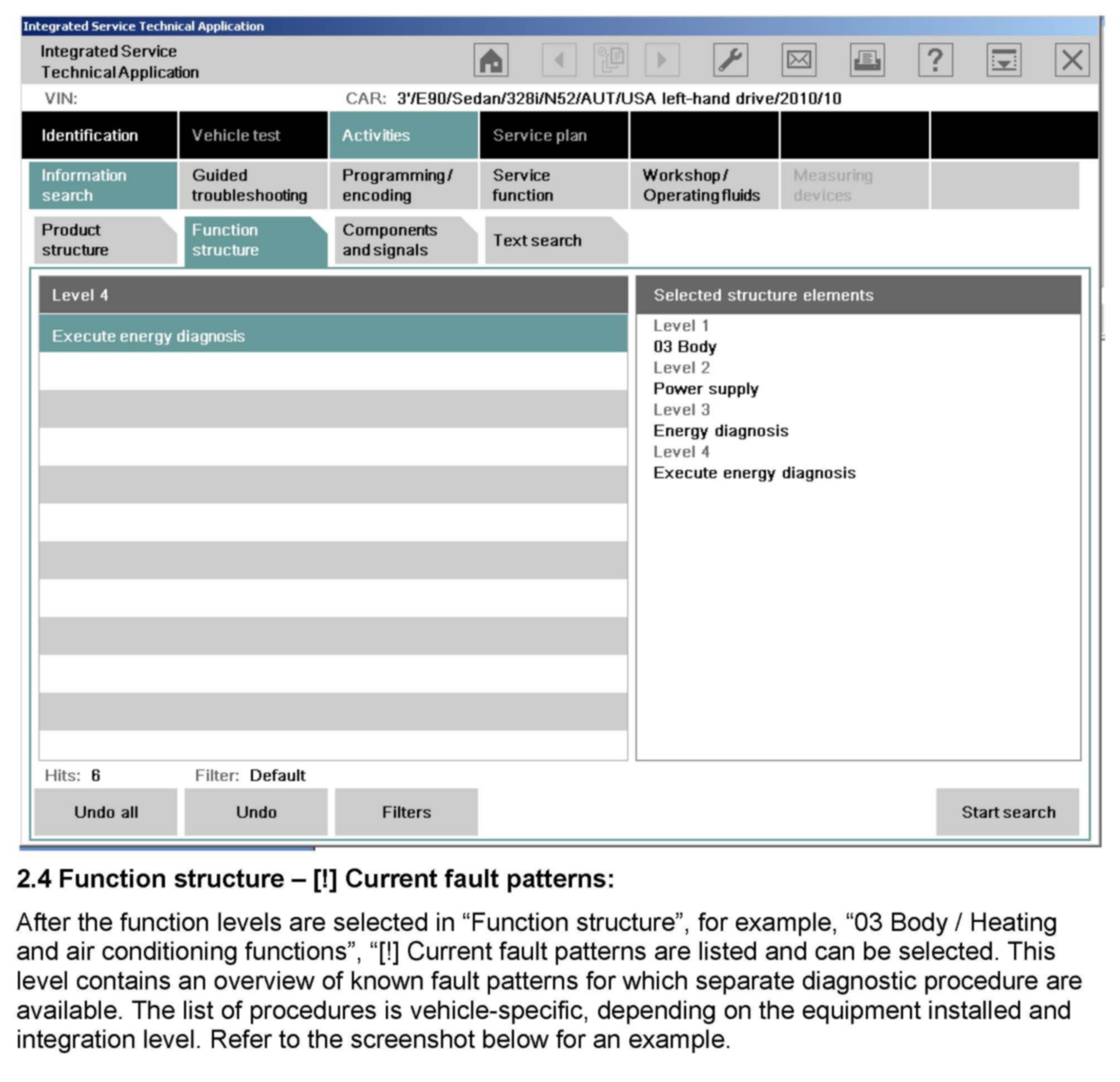This screenshot has width=1120, height=1082.
Task: Click the envelope message icon
Action: click(798, 60)
